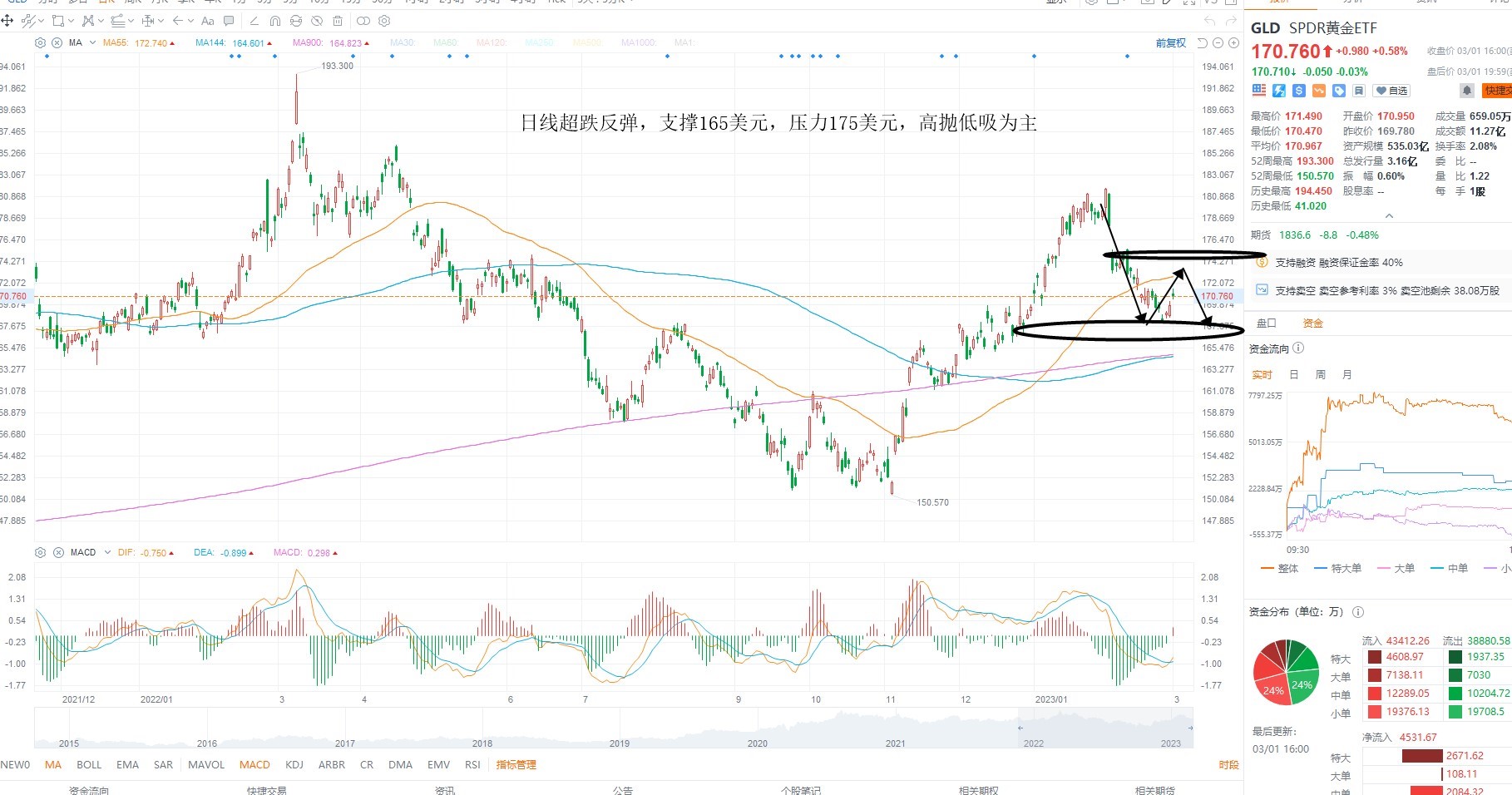This screenshot has height=795, width=1512.
Task: Click the sync drawings icon
Action: (296, 21)
